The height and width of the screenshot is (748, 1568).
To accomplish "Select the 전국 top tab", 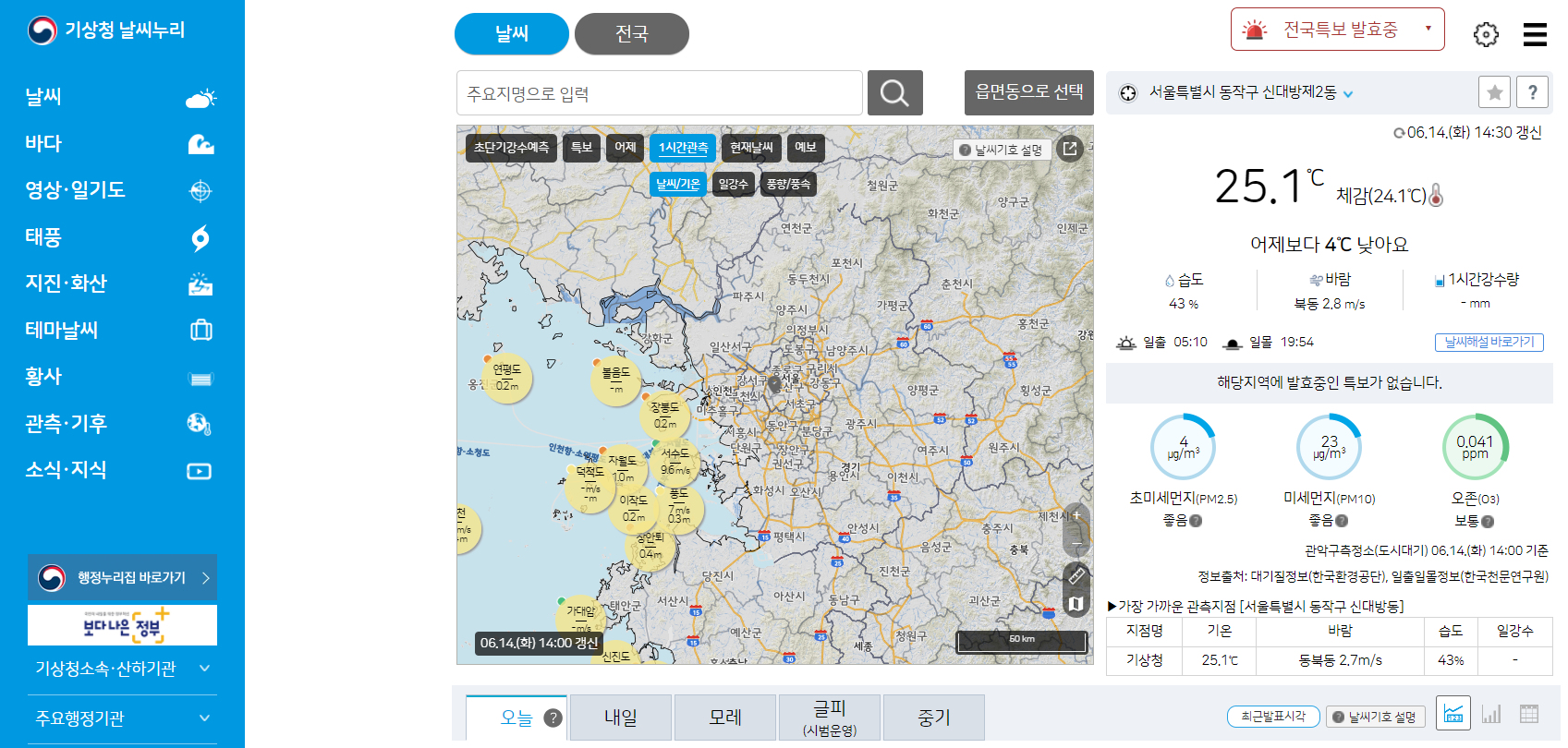I will (x=632, y=34).
